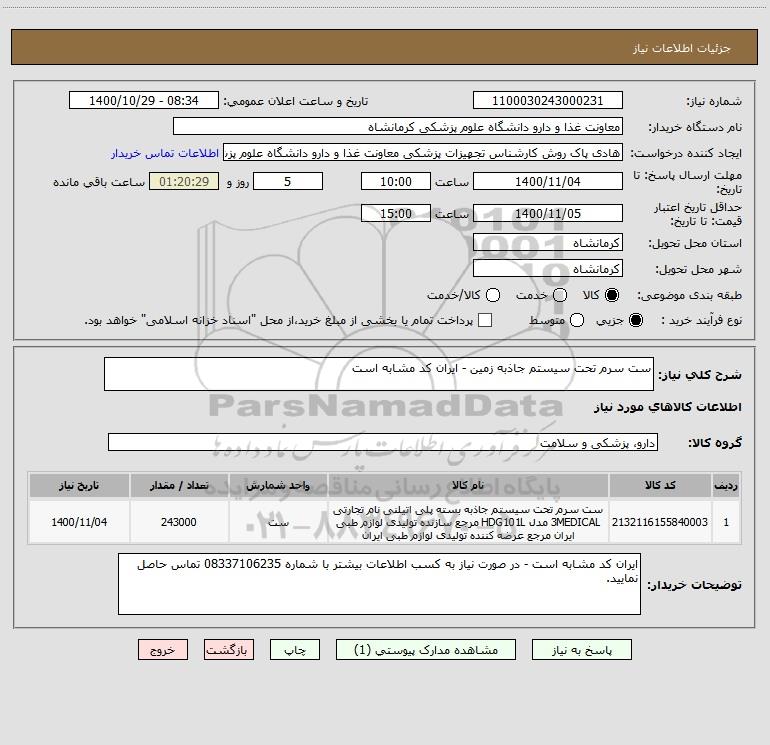Click the product name cell with 3MEDICAL
Viewport: 770px width, 745px height.
click(x=468, y=522)
